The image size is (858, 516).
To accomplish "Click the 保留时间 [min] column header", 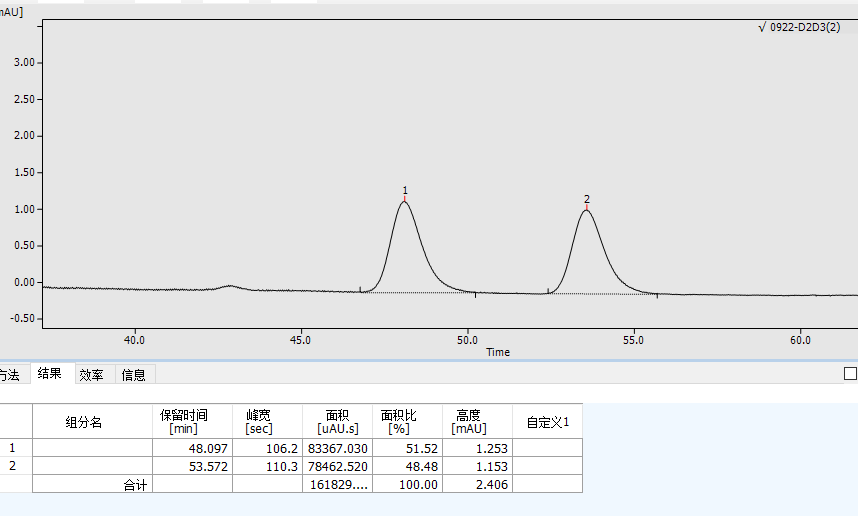I will 192,421.
